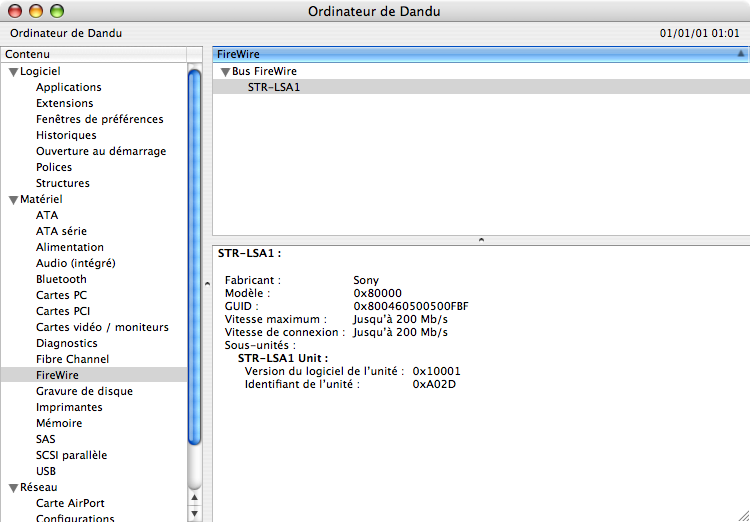This screenshot has height=522, width=750.
Task: Click the Identifiant de l'unité value 0xA02D
Action: click(x=434, y=384)
